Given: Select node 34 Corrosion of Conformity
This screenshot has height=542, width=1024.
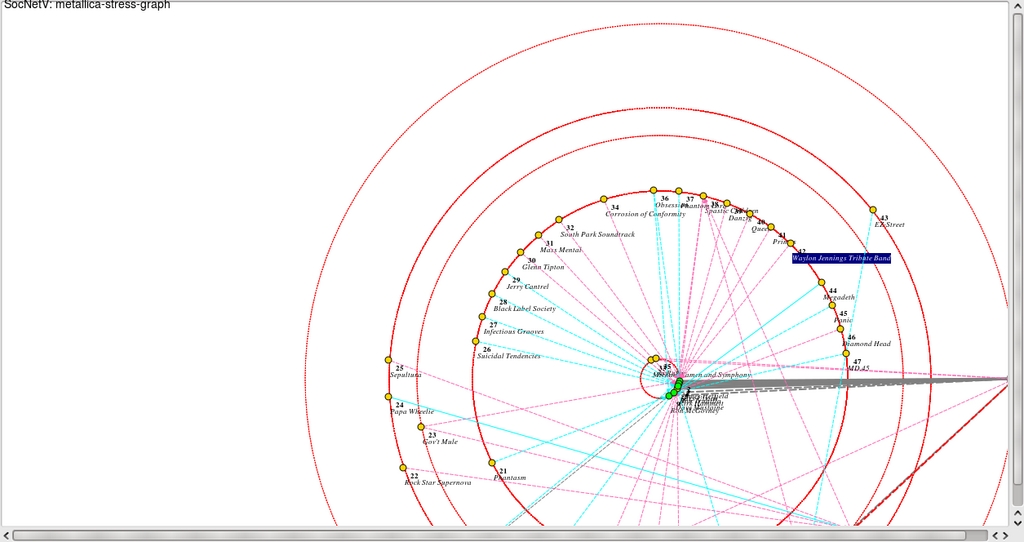Looking at the screenshot, I should click(603, 199).
